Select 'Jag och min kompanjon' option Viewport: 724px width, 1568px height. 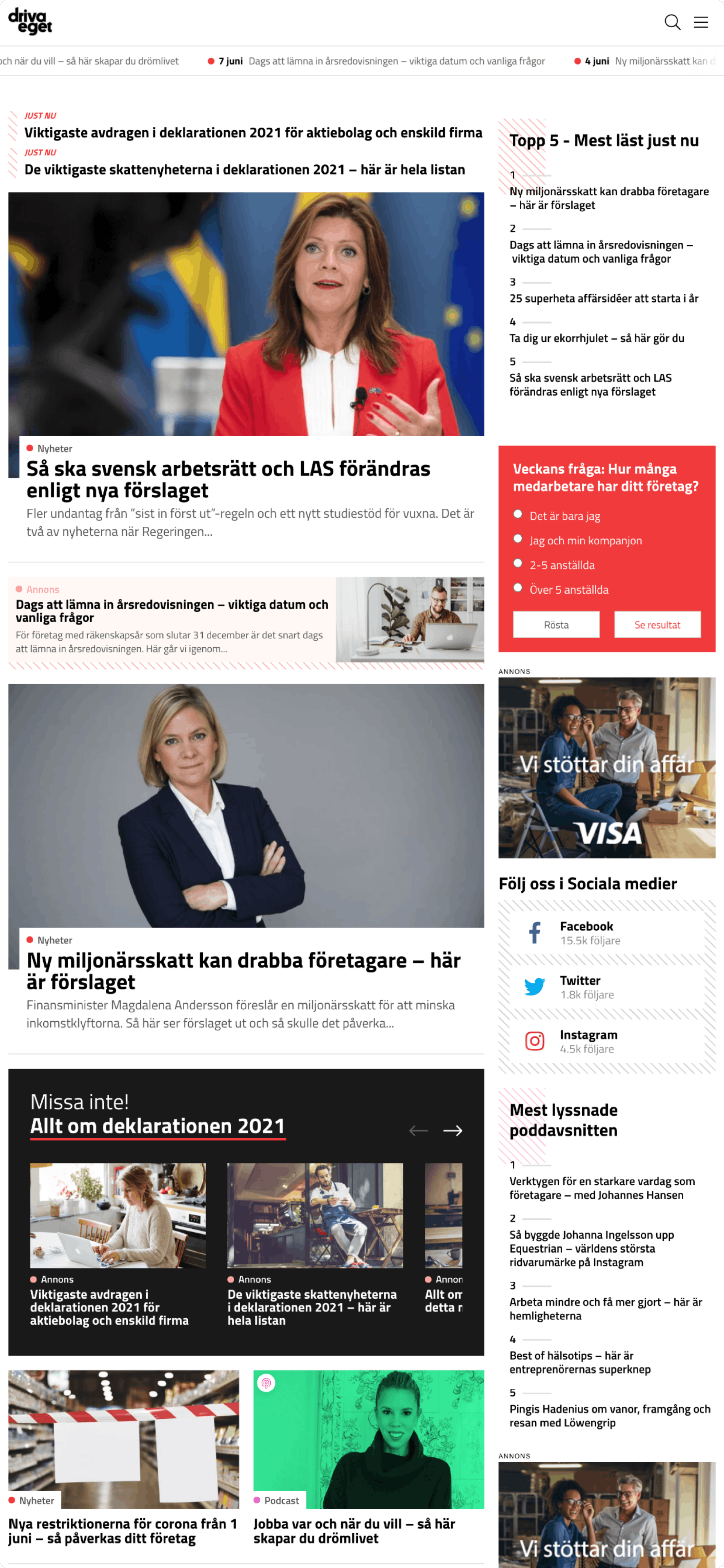point(517,538)
